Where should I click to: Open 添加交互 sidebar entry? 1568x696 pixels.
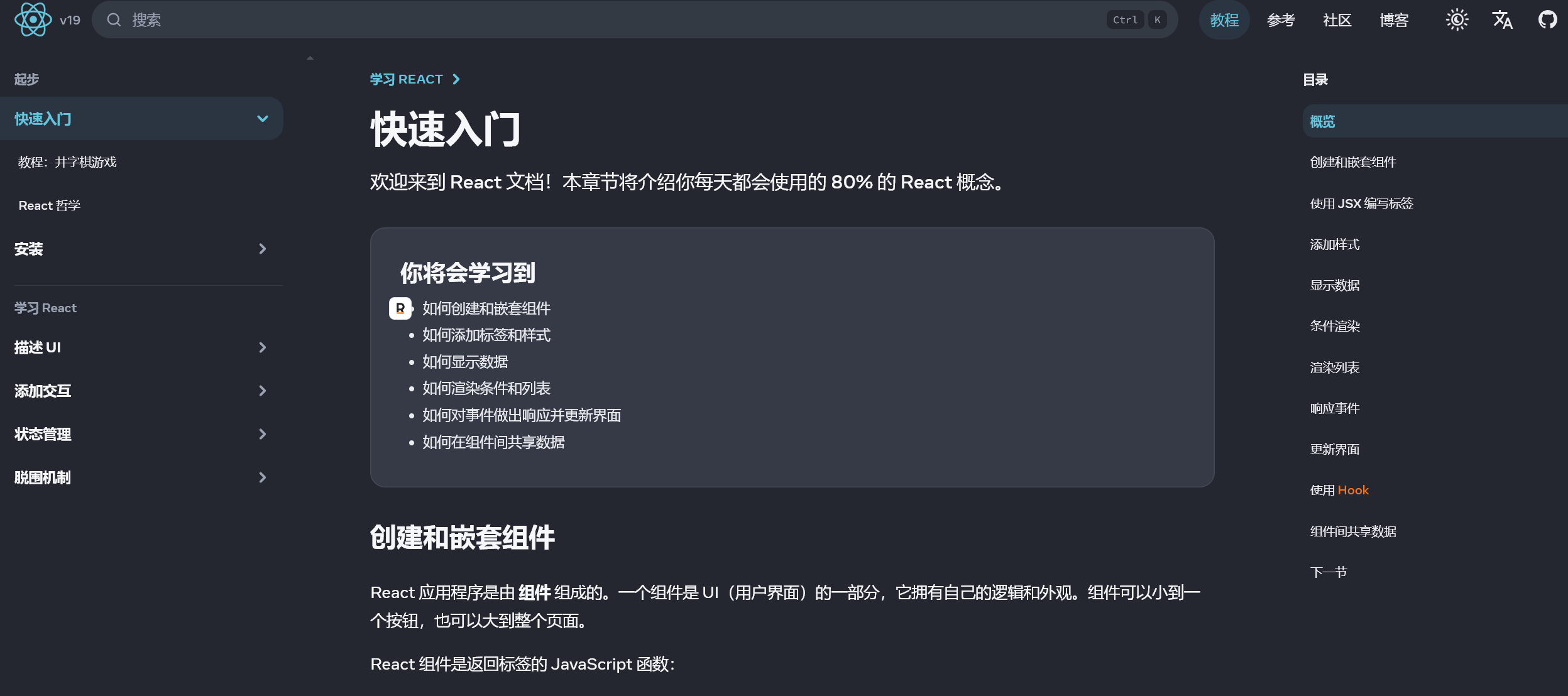pos(43,391)
